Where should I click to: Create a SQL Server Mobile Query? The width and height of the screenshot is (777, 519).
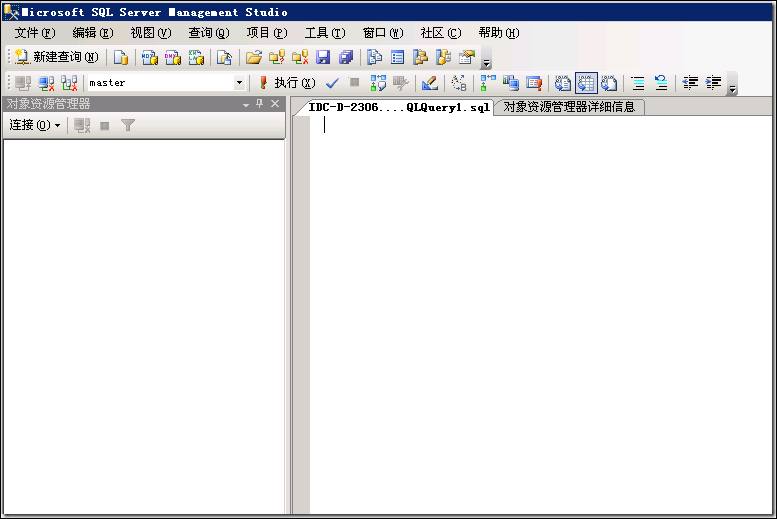(224, 57)
